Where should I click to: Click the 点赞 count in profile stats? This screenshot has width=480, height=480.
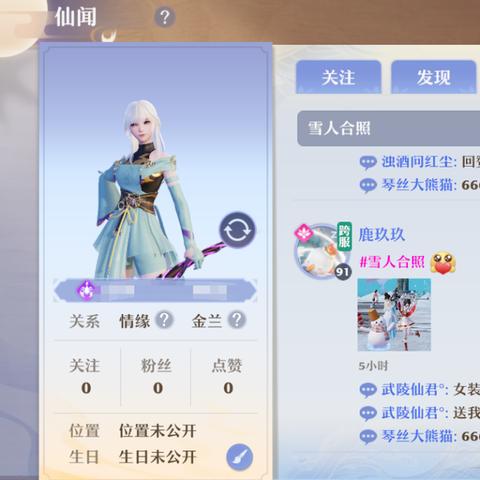tap(228, 377)
